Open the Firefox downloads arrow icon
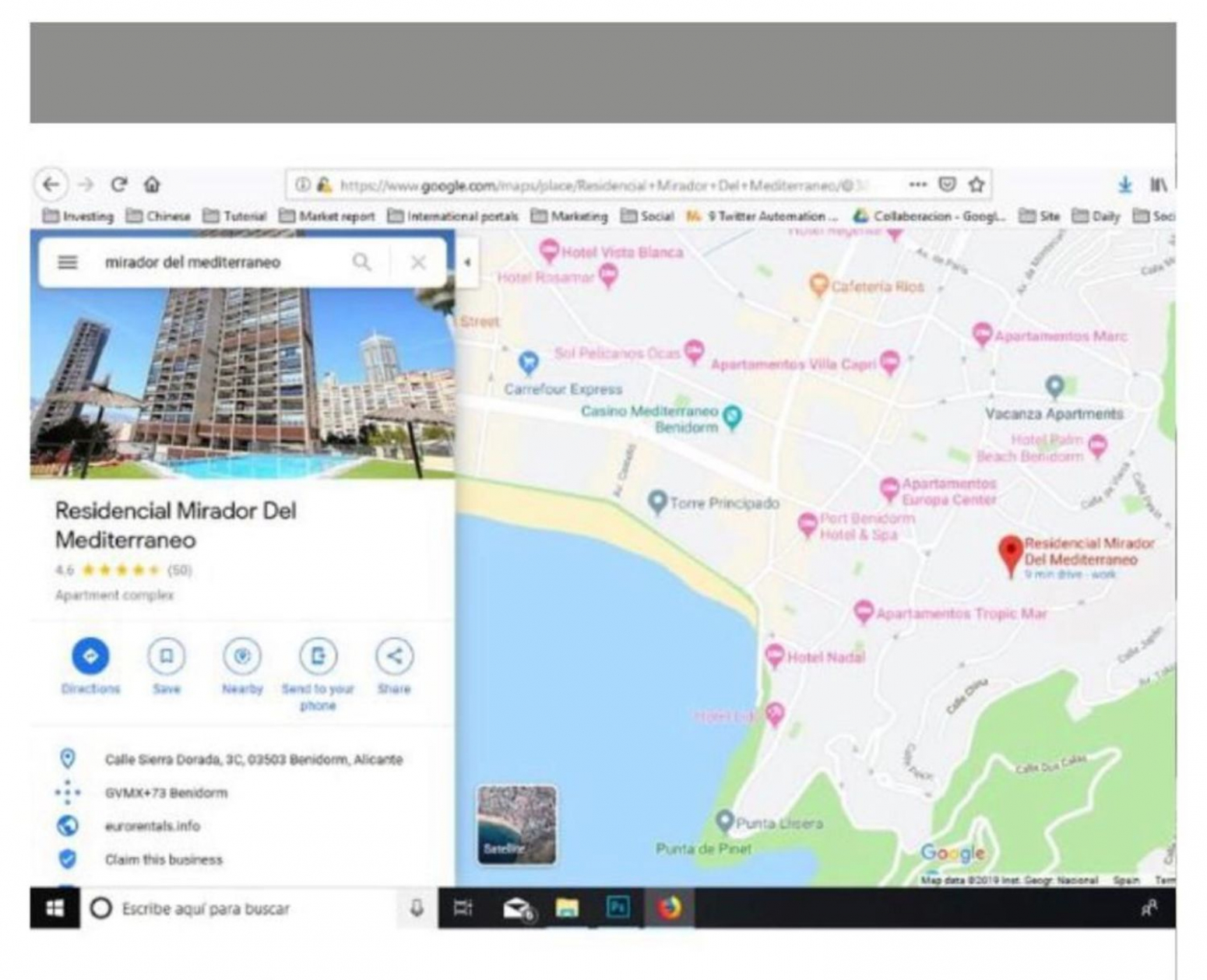The width and height of the screenshot is (1207, 980). coord(1124,185)
